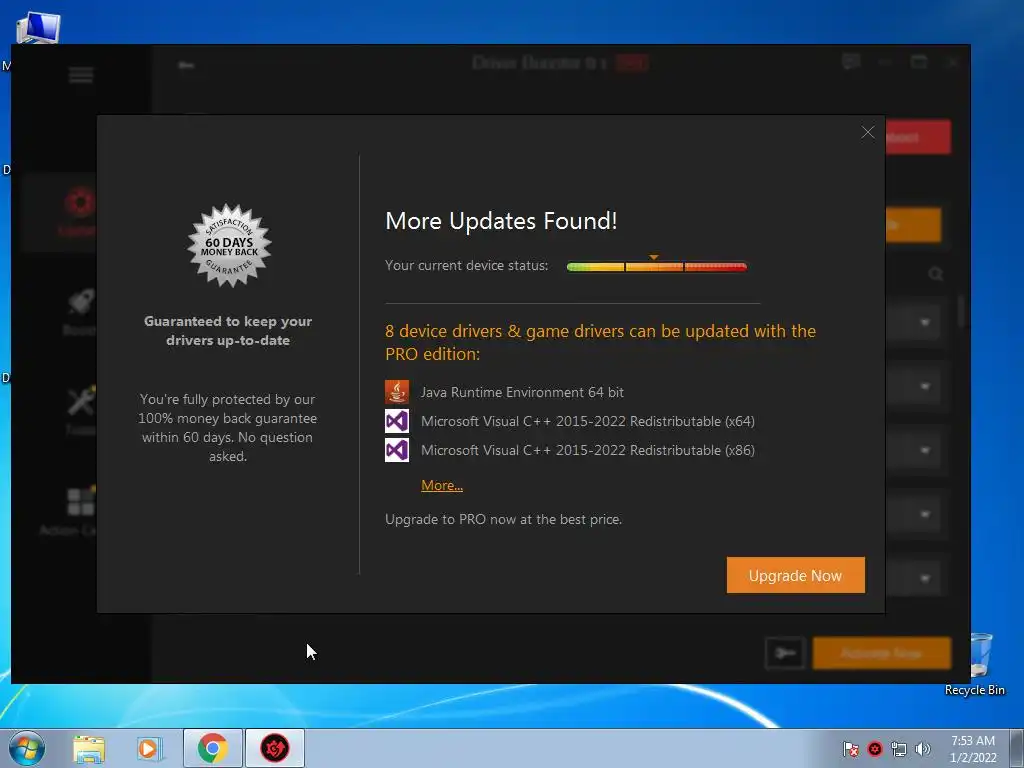This screenshot has height=768, width=1024.
Task: Select Microsoft Visual C++ 2015-2022 Redistributable (x86) text
Action: tap(588, 450)
